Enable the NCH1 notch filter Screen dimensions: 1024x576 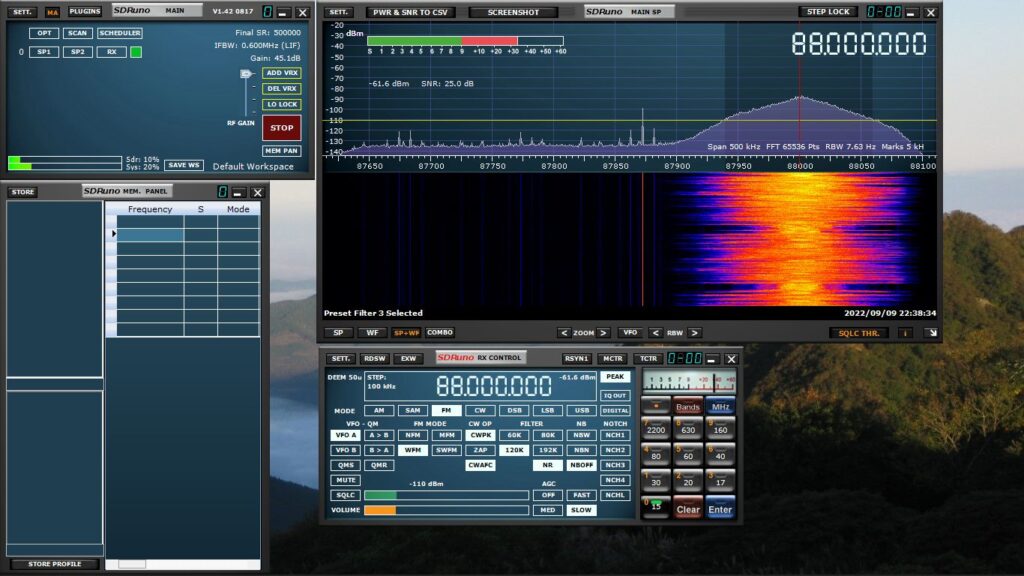tap(615, 435)
